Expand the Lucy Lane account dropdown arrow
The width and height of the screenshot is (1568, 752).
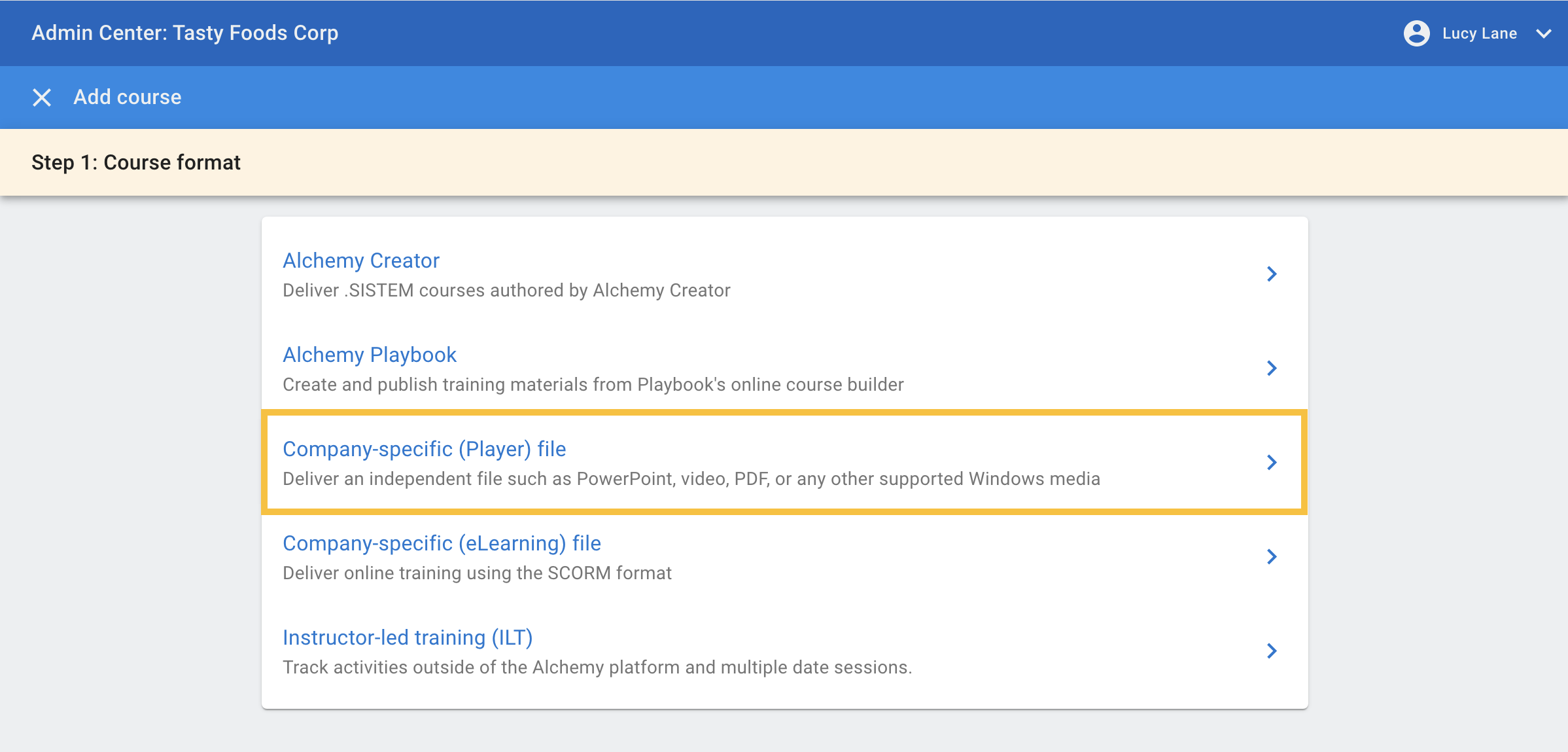(1544, 33)
